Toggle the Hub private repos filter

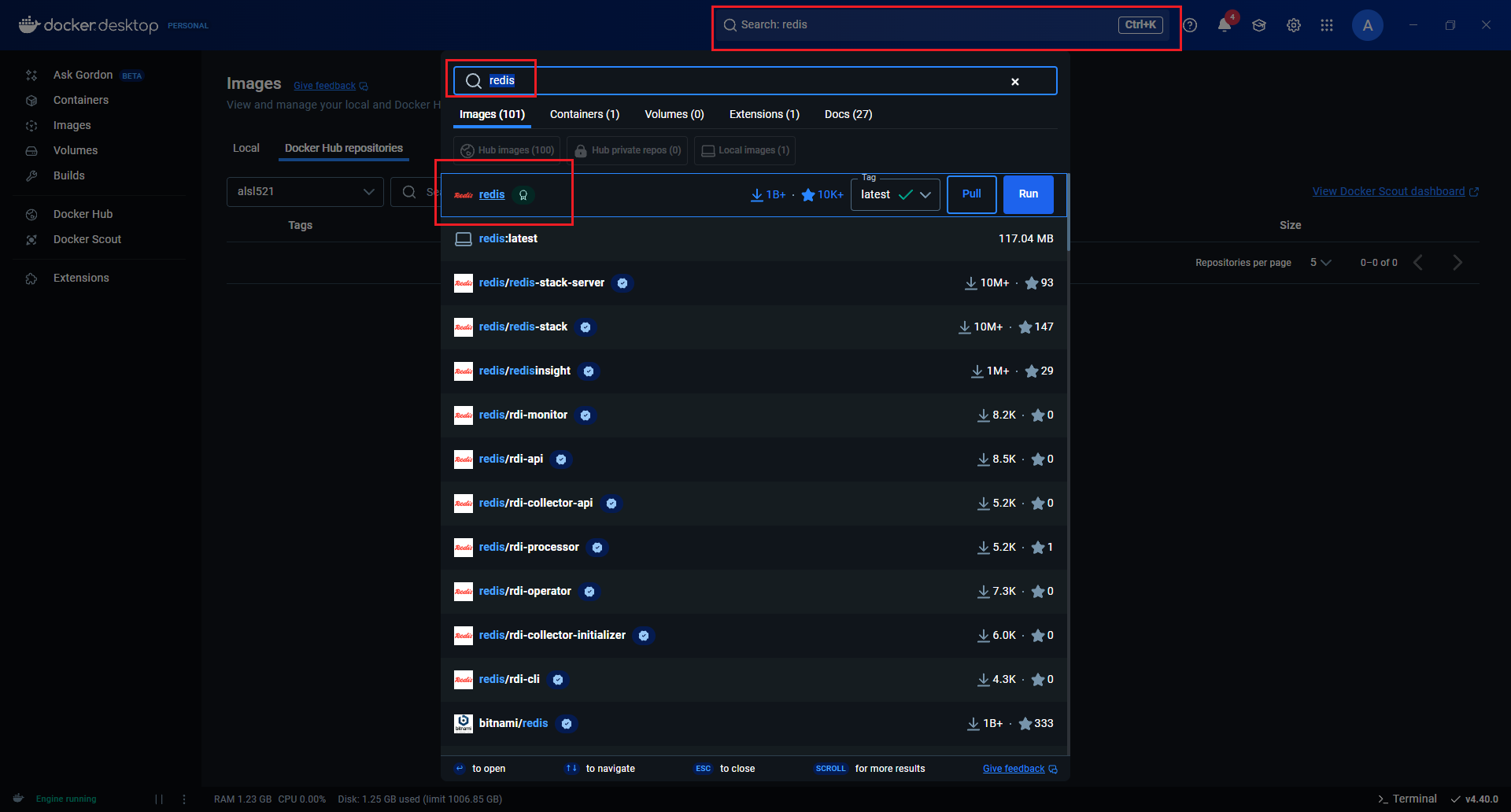tap(627, 150)
